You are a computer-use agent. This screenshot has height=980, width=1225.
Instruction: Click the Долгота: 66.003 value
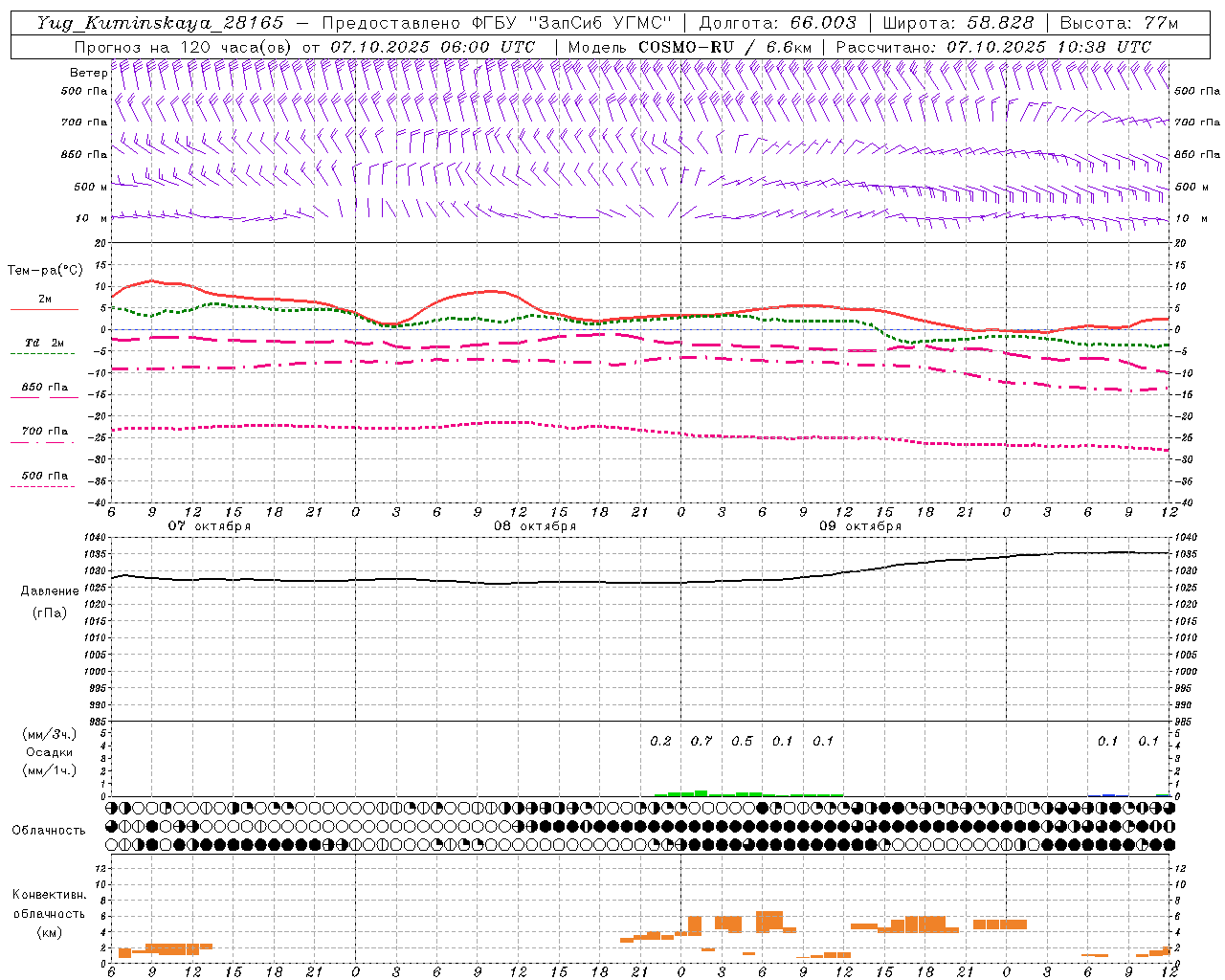click(x=777, y=23)
